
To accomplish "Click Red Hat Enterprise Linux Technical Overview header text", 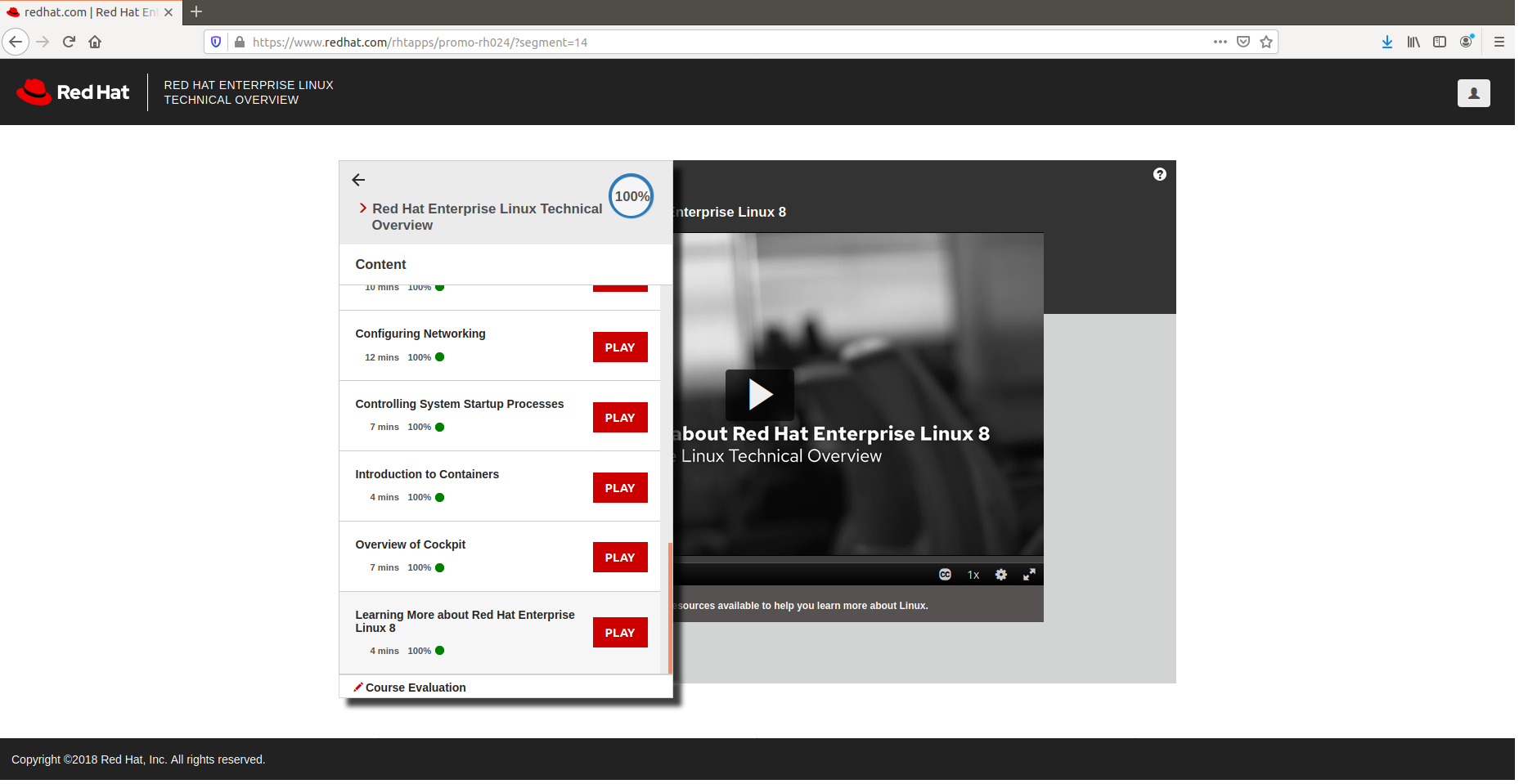I will coord(487,217).
